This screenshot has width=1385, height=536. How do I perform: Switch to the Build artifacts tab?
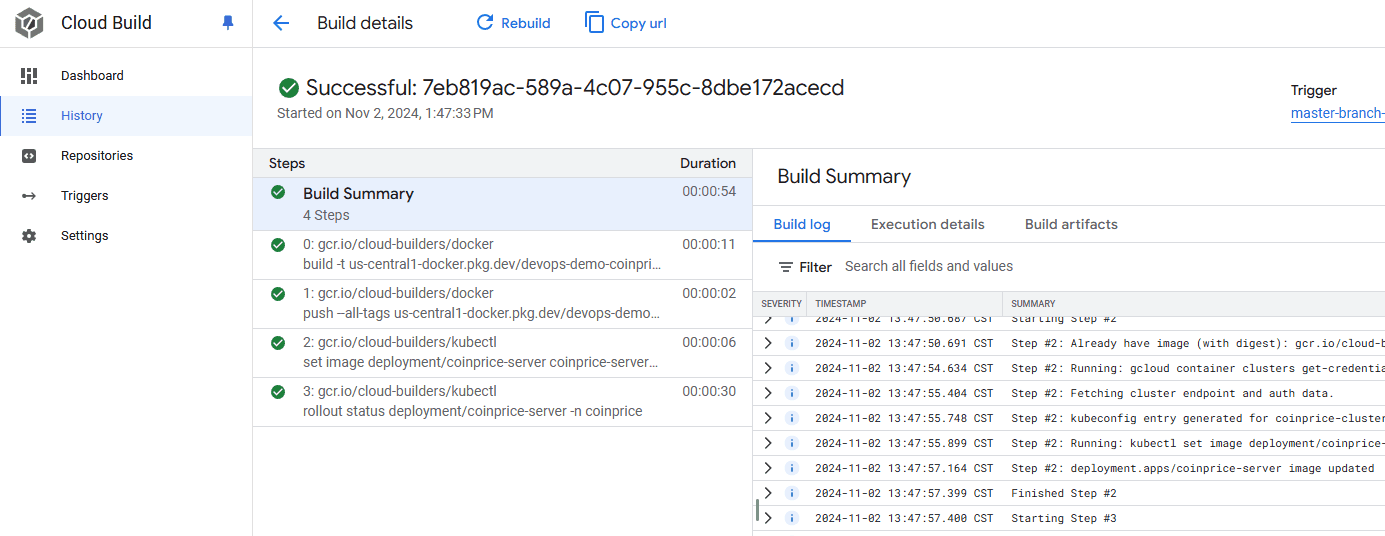[x=1071, y=224]
